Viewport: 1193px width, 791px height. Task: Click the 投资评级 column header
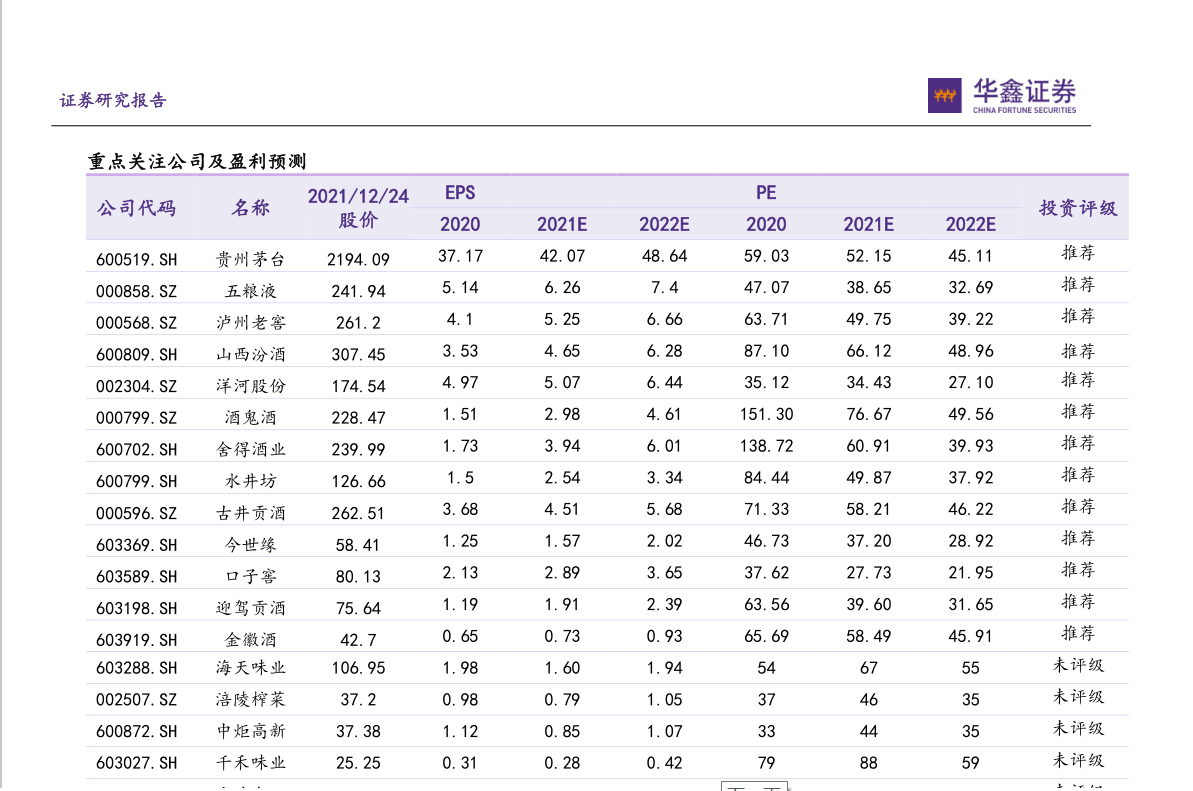(x=1078, y=208)
